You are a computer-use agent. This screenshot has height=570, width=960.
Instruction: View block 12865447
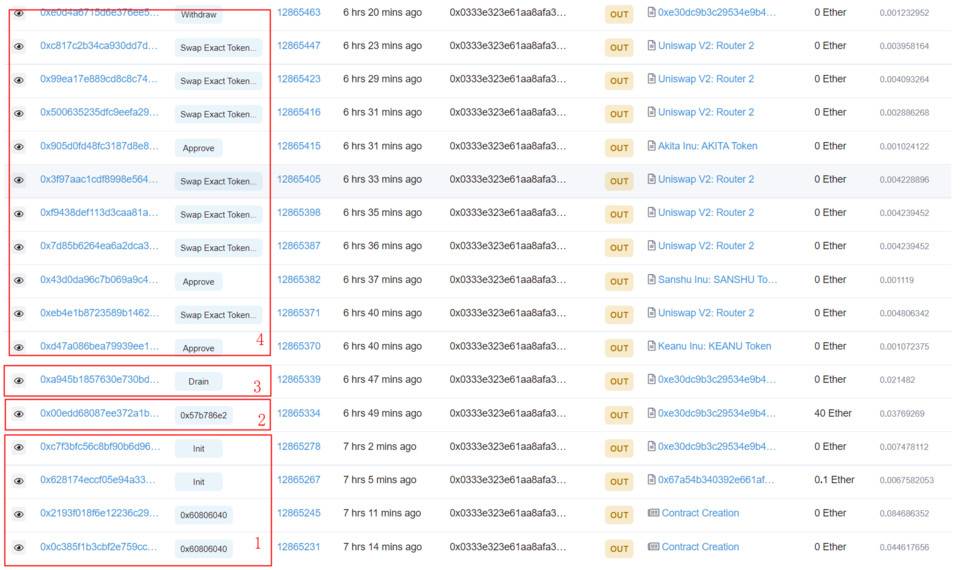[x=299, y=45]
